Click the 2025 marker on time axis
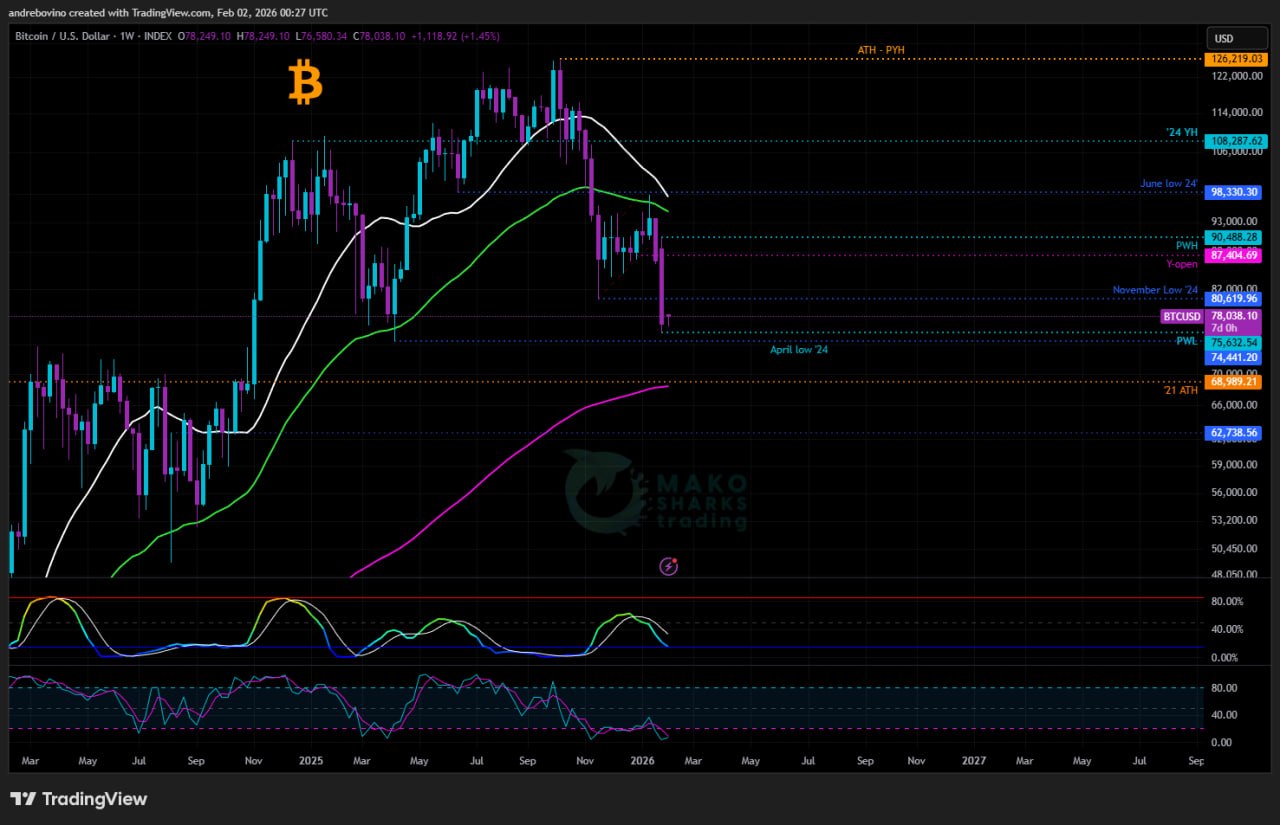 (x=311, y=761)
